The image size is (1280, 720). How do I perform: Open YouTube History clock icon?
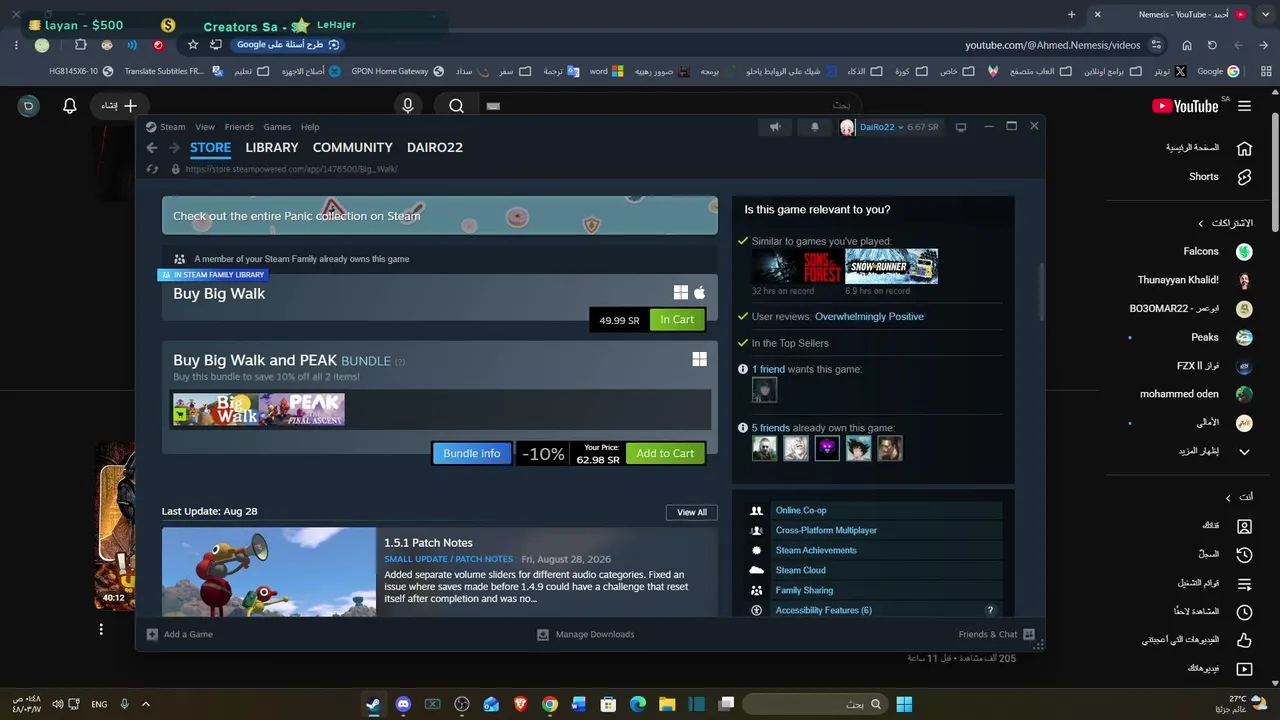[x=1245, y=554]
